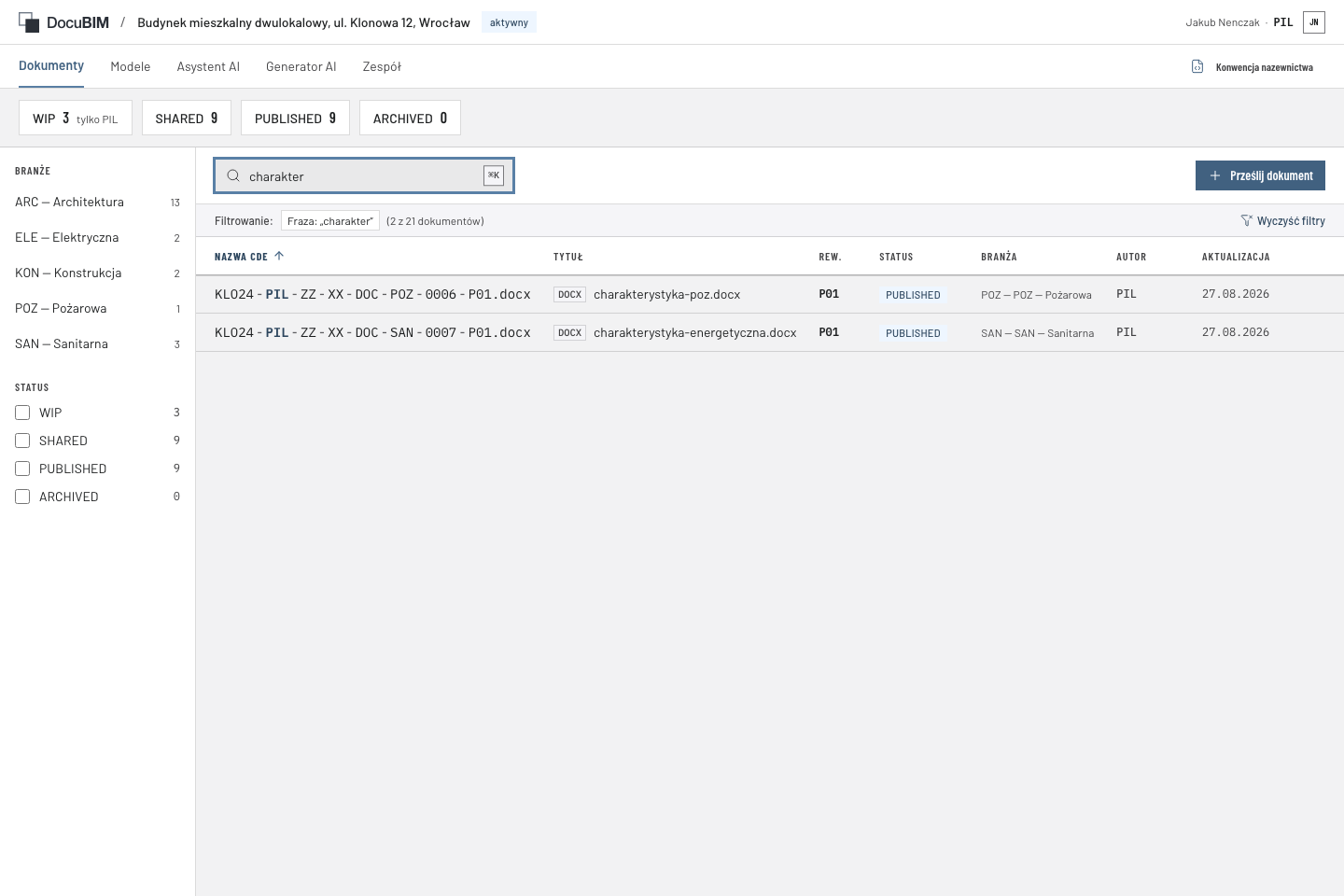Filter by SAN – Sanitarna discipline

(x=97, y=344)
